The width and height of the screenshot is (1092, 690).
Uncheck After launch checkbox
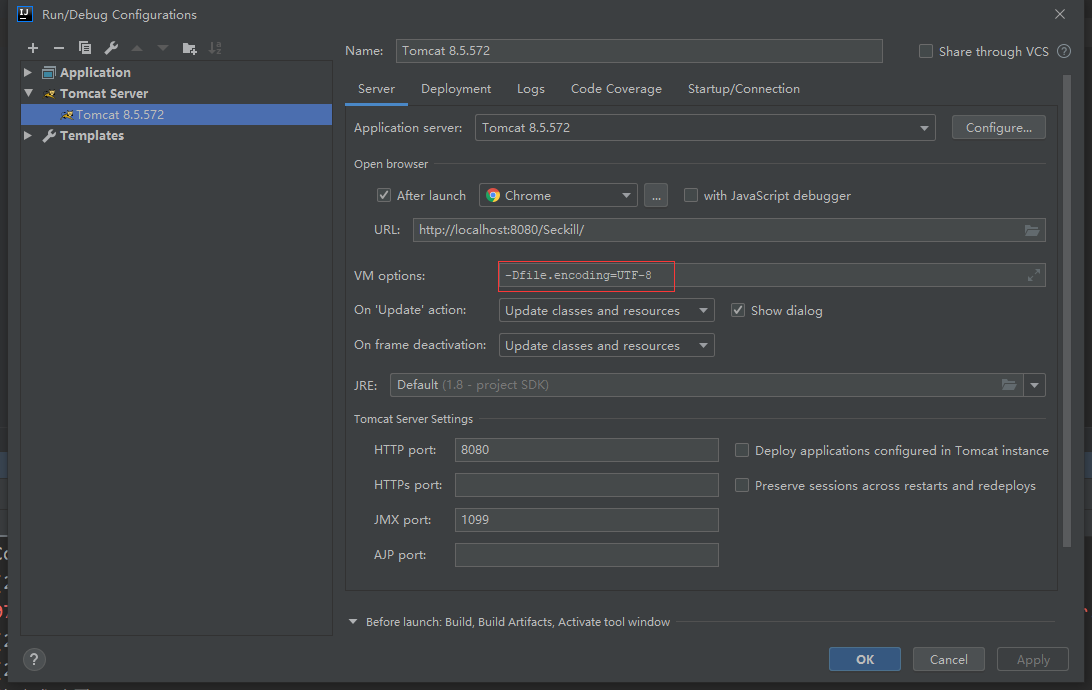[384, 195]
